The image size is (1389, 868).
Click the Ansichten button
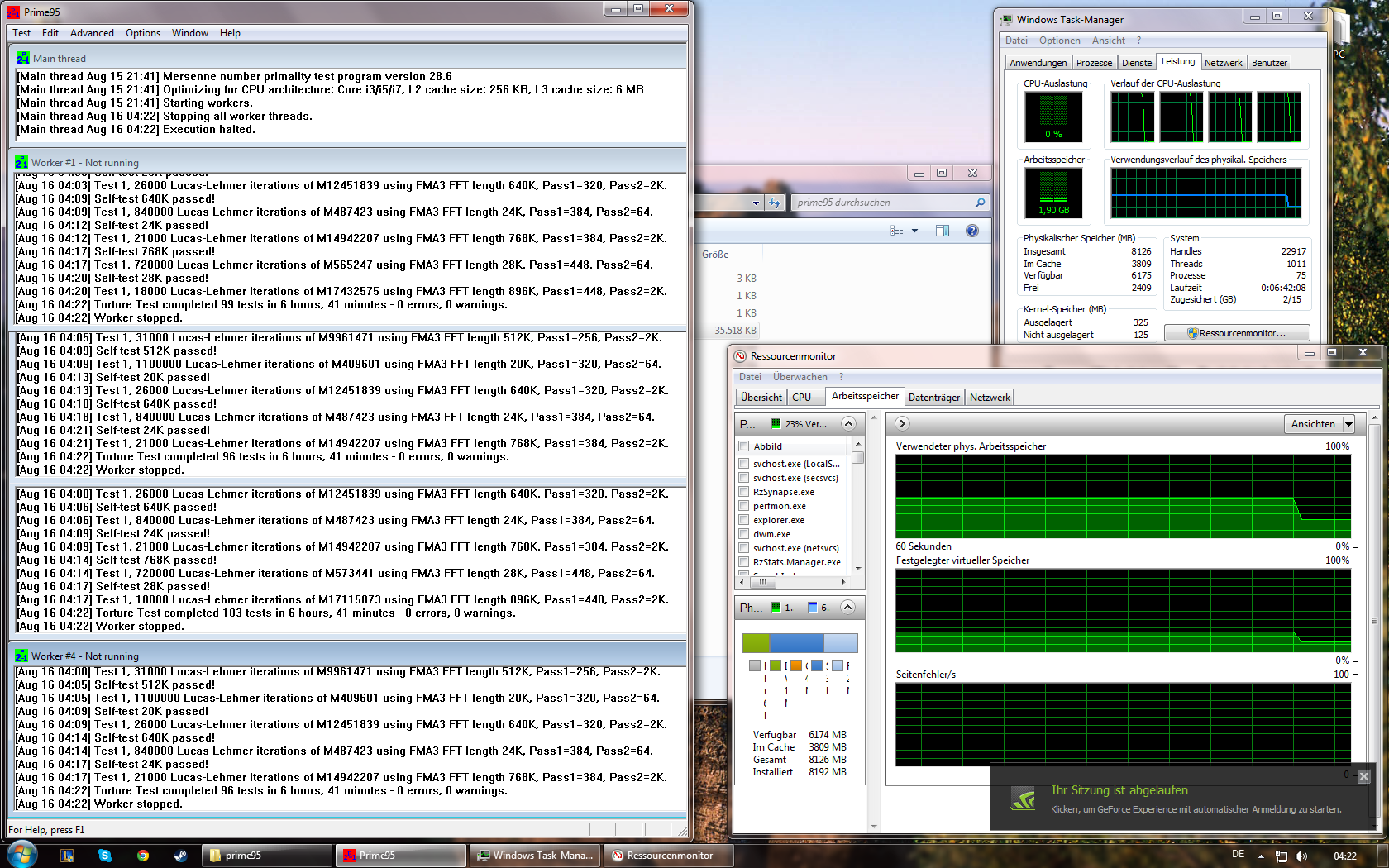pos(1313,424)
